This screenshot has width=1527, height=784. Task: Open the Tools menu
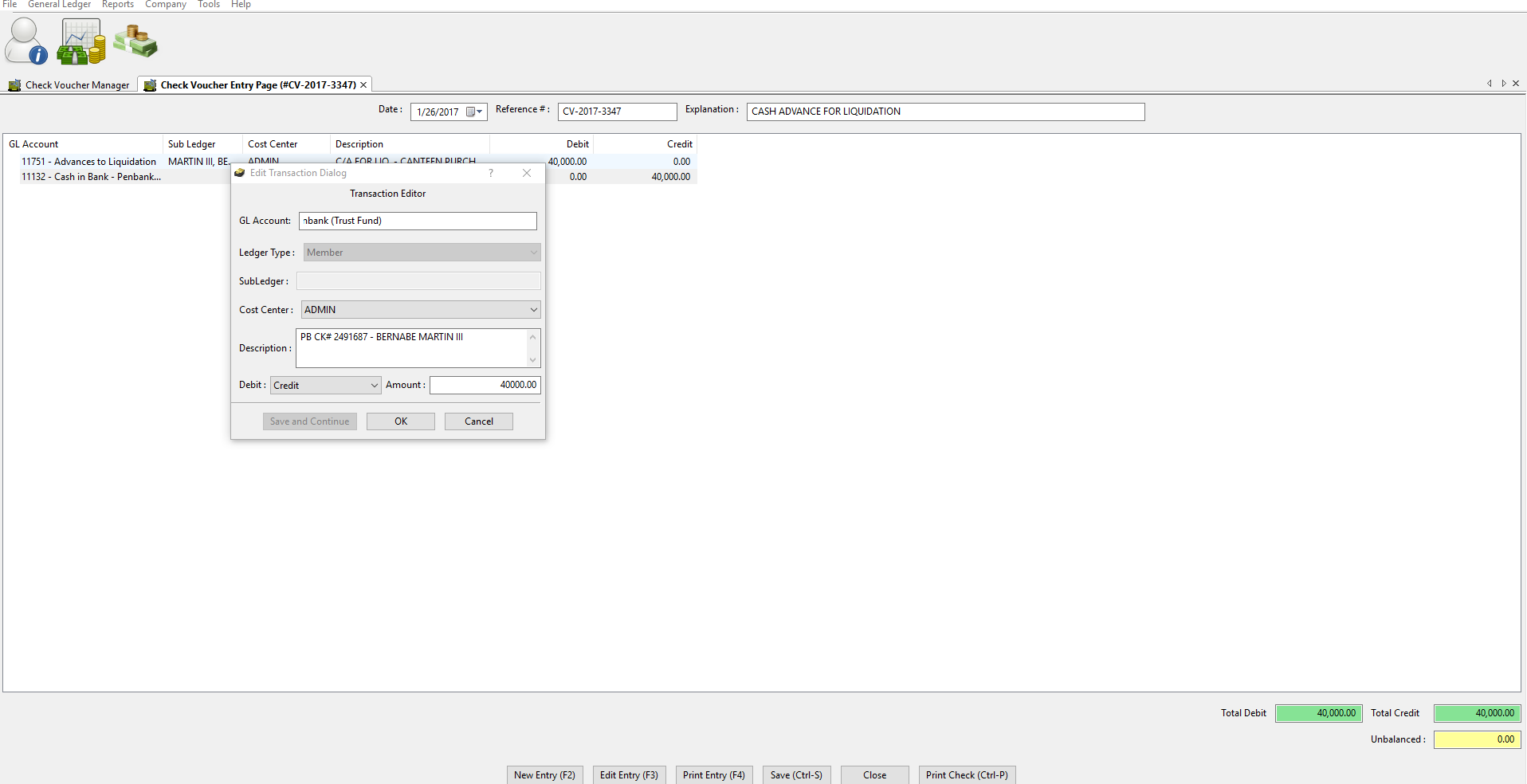pyautogui.click(x=209, y=5)
